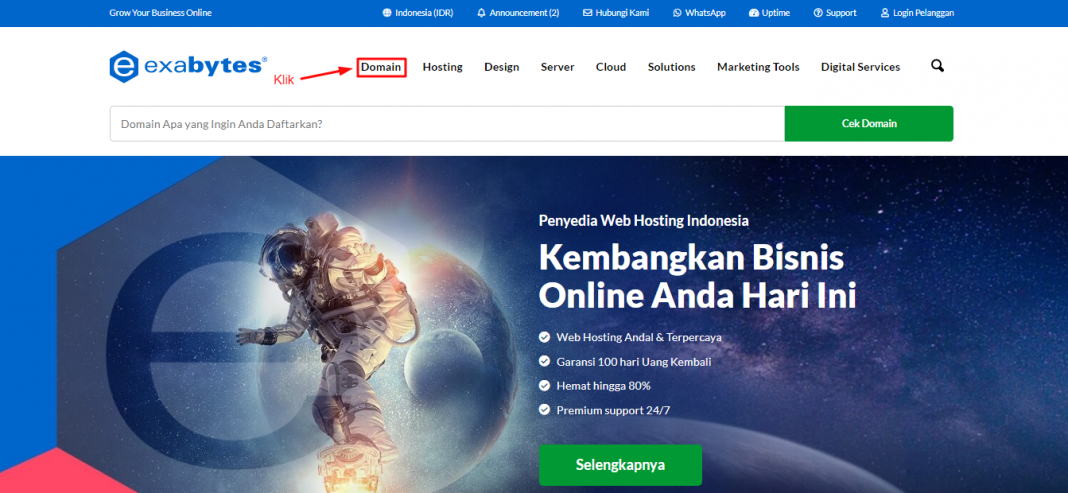The image size is (1068, 493).
Task: Click the 'Garansi 100 hari Uang Kembali' text
Action: coord(633,362)
